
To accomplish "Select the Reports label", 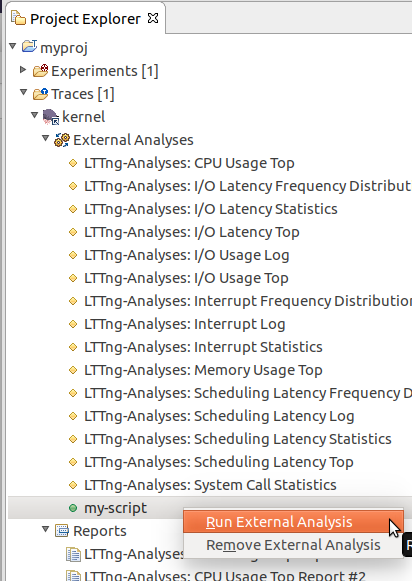I will coord(100,531).
